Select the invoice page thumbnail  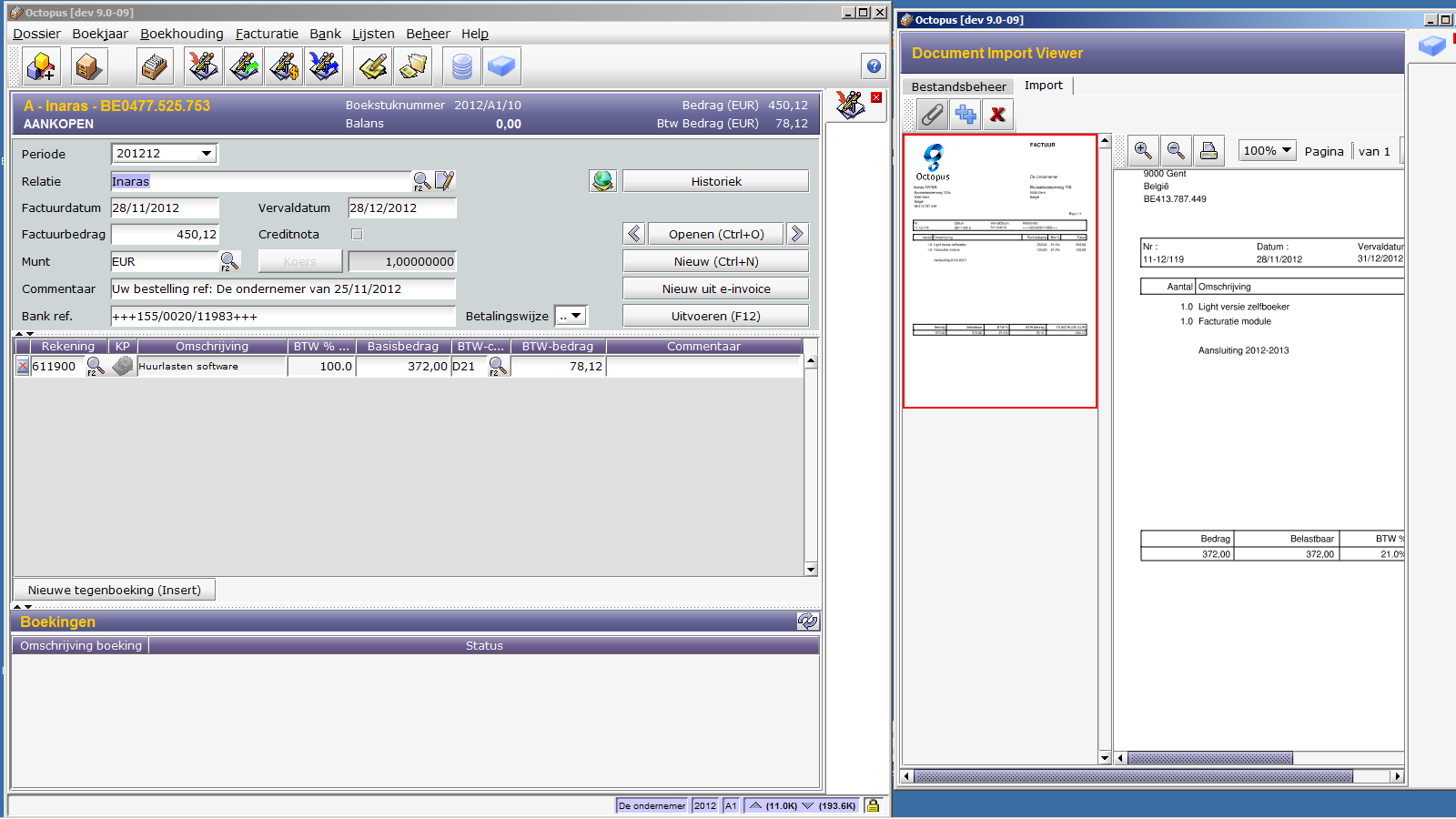pos(999,271)
